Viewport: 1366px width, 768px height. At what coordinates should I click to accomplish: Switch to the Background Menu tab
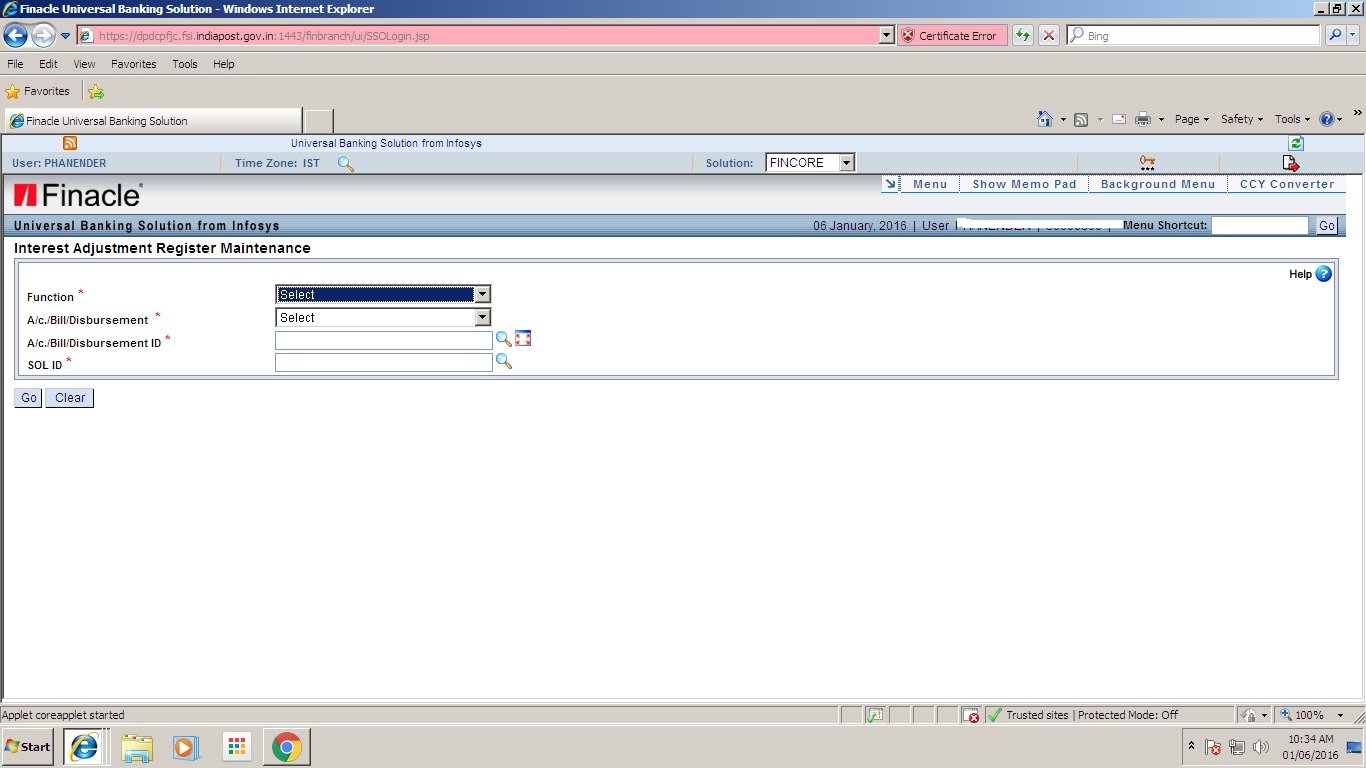[x=1157, y=184]
